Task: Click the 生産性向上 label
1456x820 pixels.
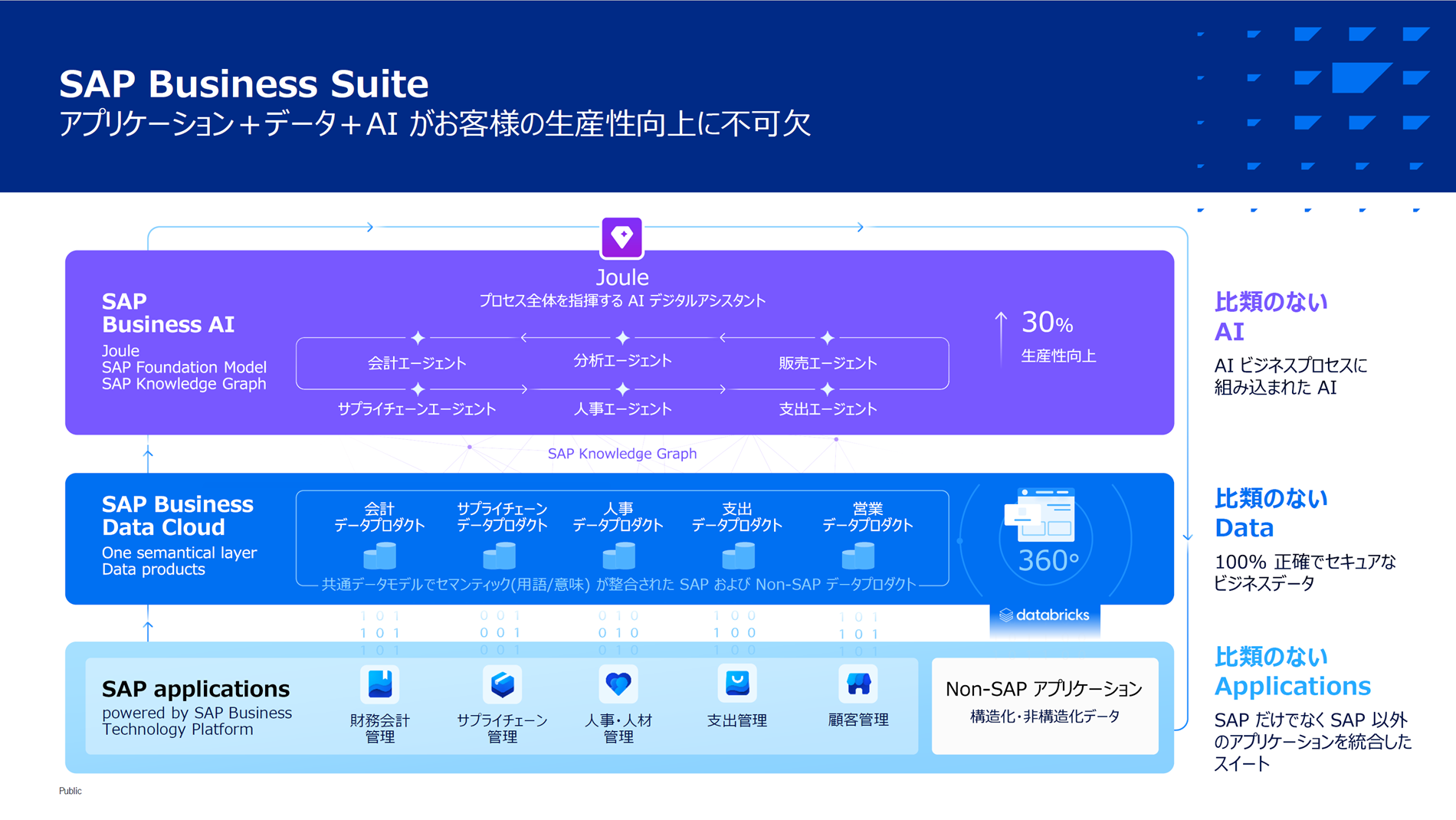Action: click(1058, 356)
